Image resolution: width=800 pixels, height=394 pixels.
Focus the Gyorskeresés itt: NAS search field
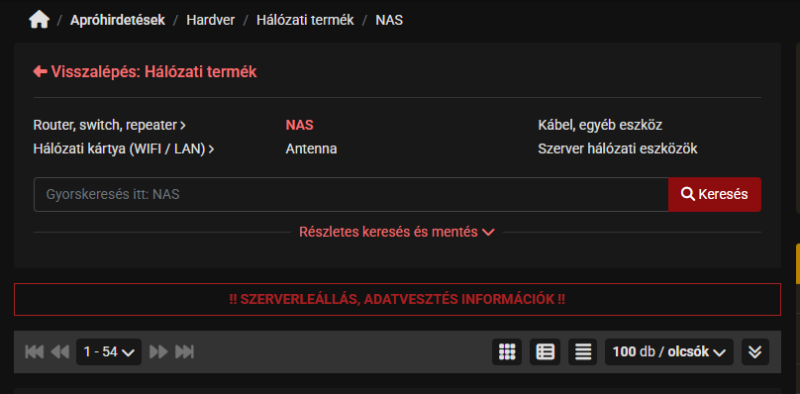(351, 194)
